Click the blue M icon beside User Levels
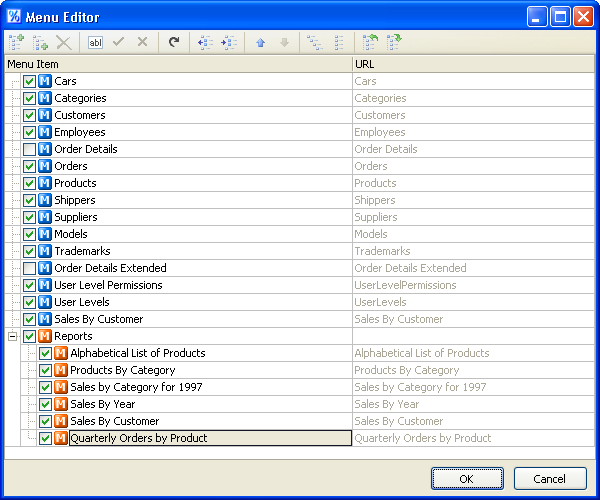This screenshot has width=600, height=500. pos(45,302)
